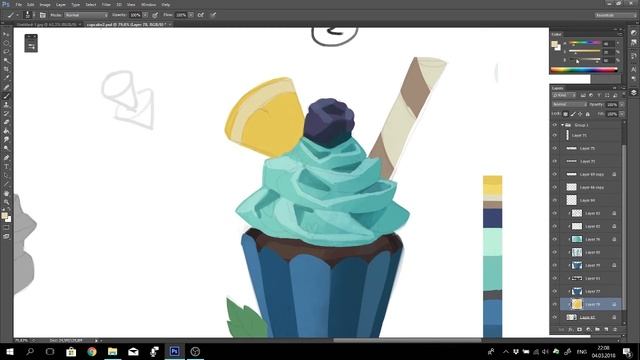The image size is (640, 360).
Task: Click the brush Opacity value field
Action: coord(135,15)
